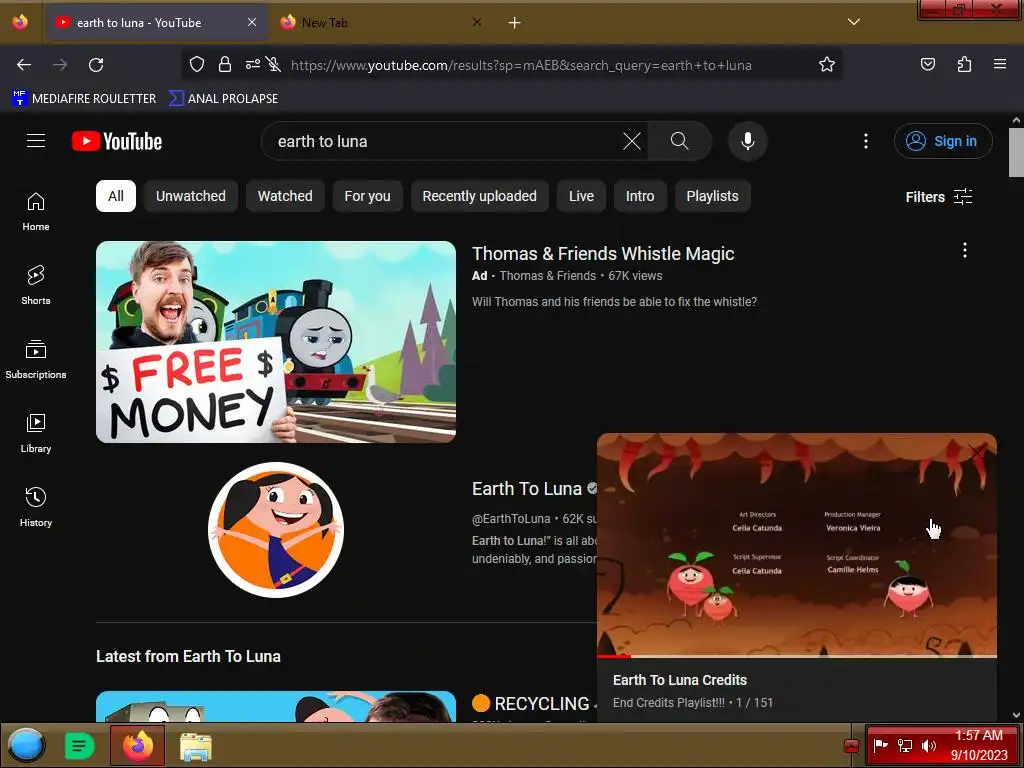Close the miniplayer
The width and height of the screenshot is (1024, 768).
pyautogui.click(x=976, y=453)
